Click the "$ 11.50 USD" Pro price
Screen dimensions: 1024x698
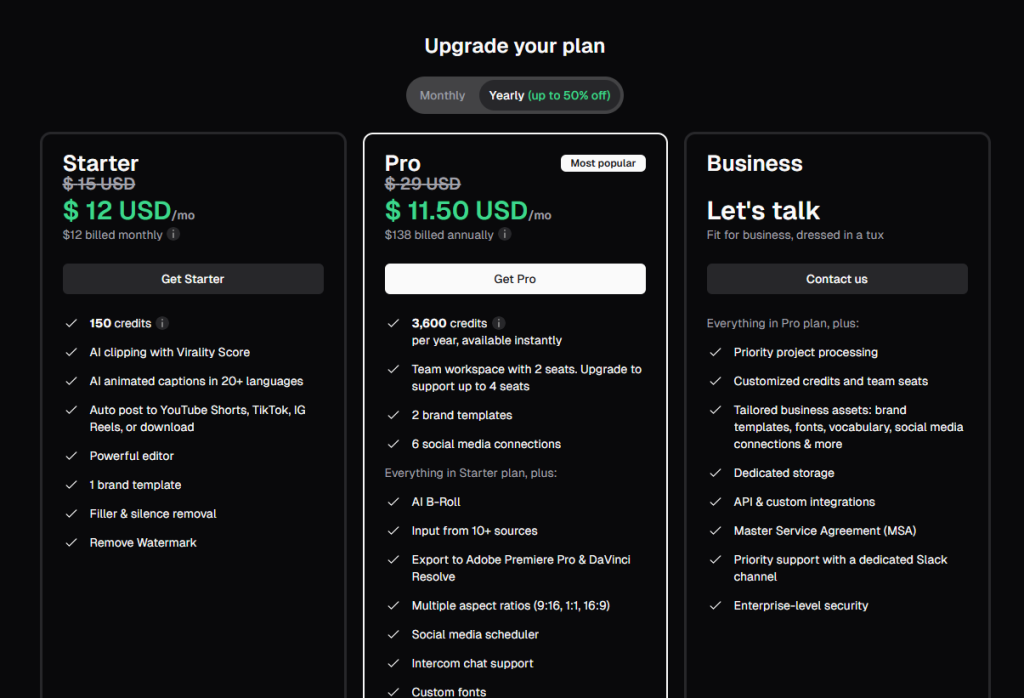[x=457, y=210]
